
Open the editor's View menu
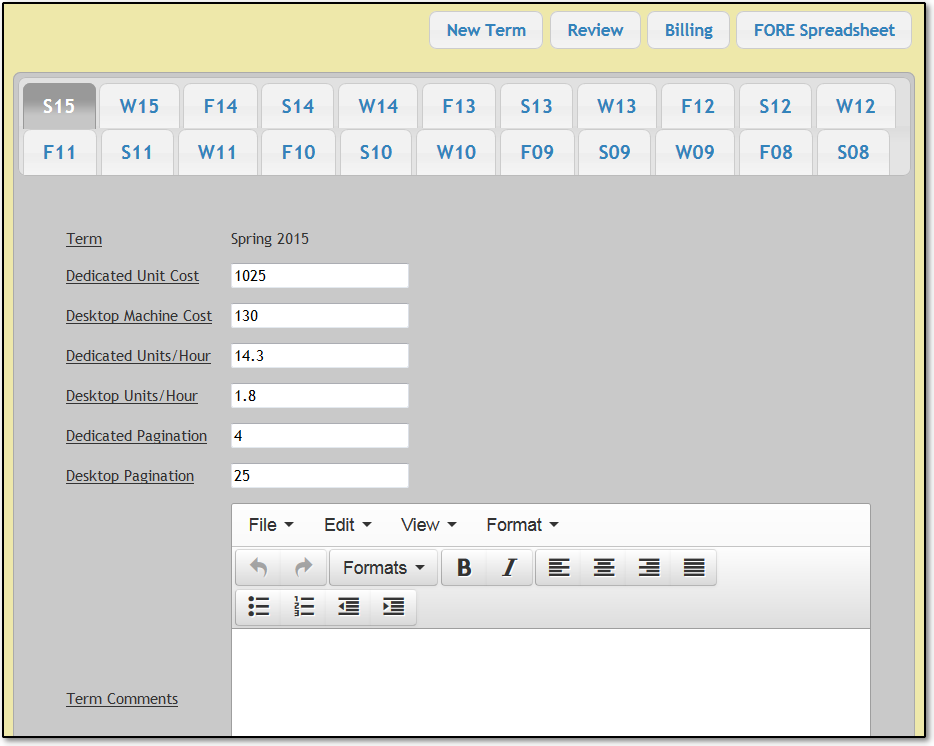pos(429,525)
